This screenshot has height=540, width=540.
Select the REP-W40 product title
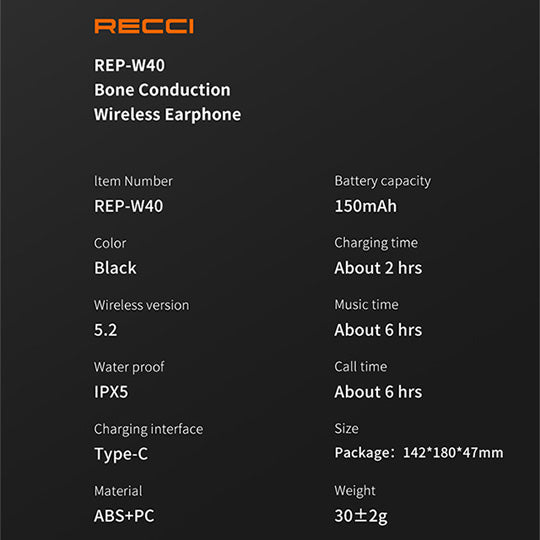pos(129,65)
